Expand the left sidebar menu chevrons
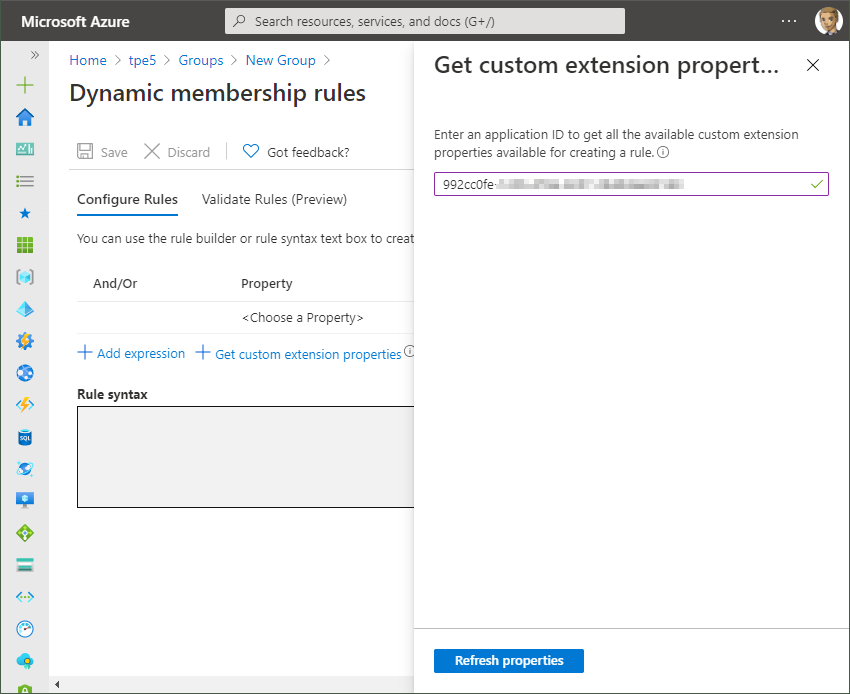Screen dimensions: 850x694 [x=34, y=55]
